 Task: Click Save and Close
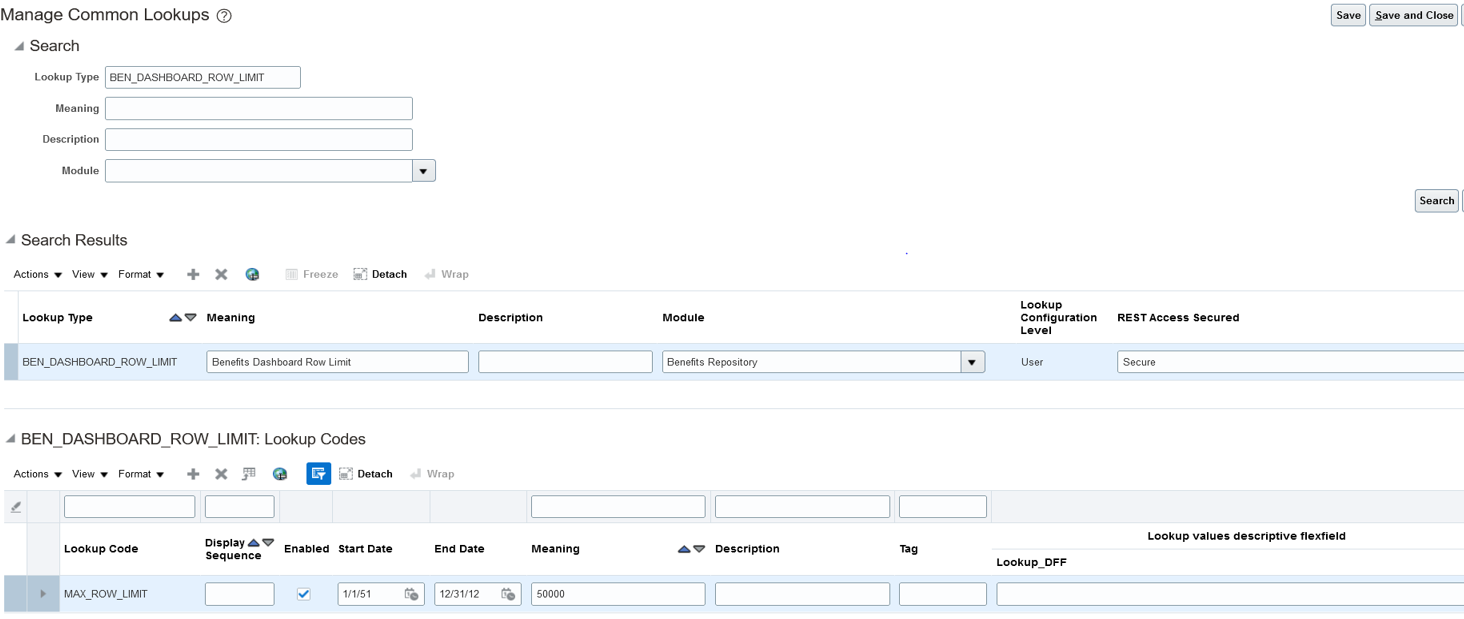point(1413,15)
